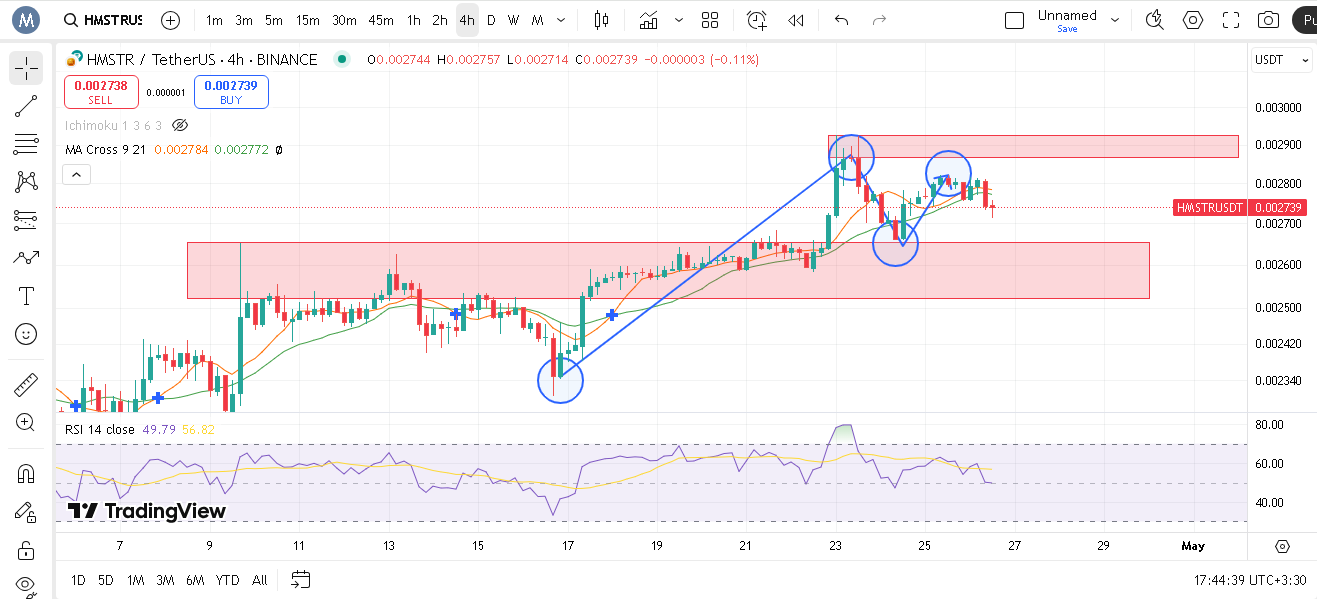The height and width of the screenshot is (599, 1317).
Task: Toggle hide all drawings eye icon
Action: click(x=26, y=585)
